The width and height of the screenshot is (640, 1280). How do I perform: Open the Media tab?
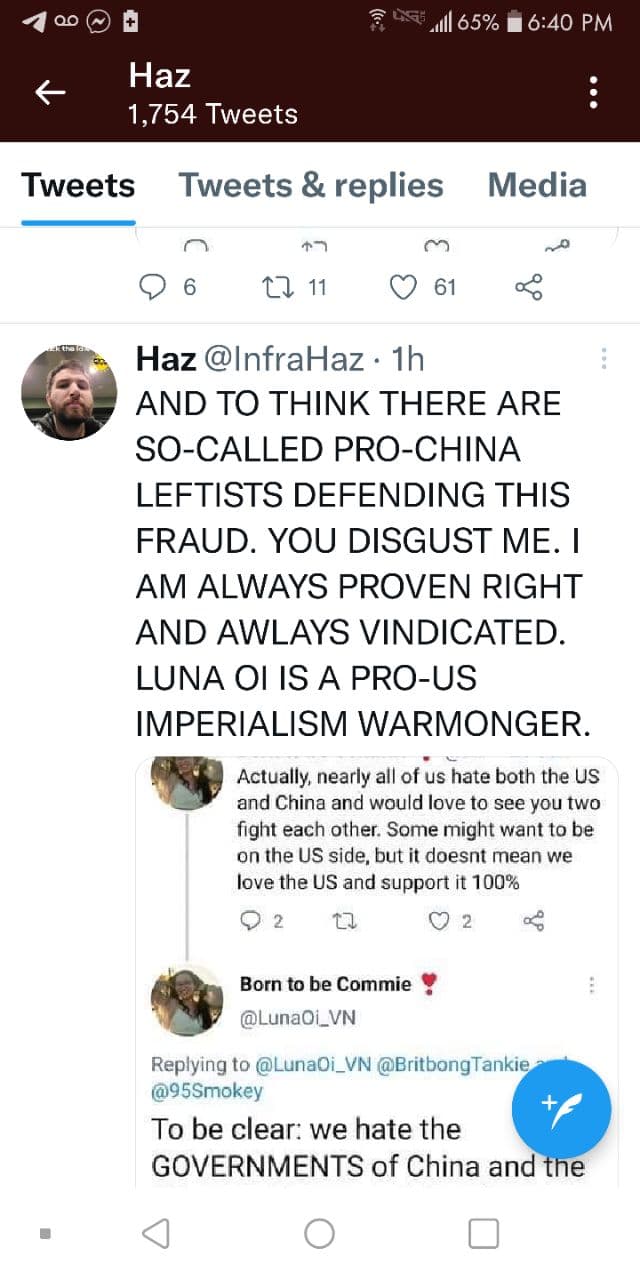pyautogui.click(x=537, y=185)
